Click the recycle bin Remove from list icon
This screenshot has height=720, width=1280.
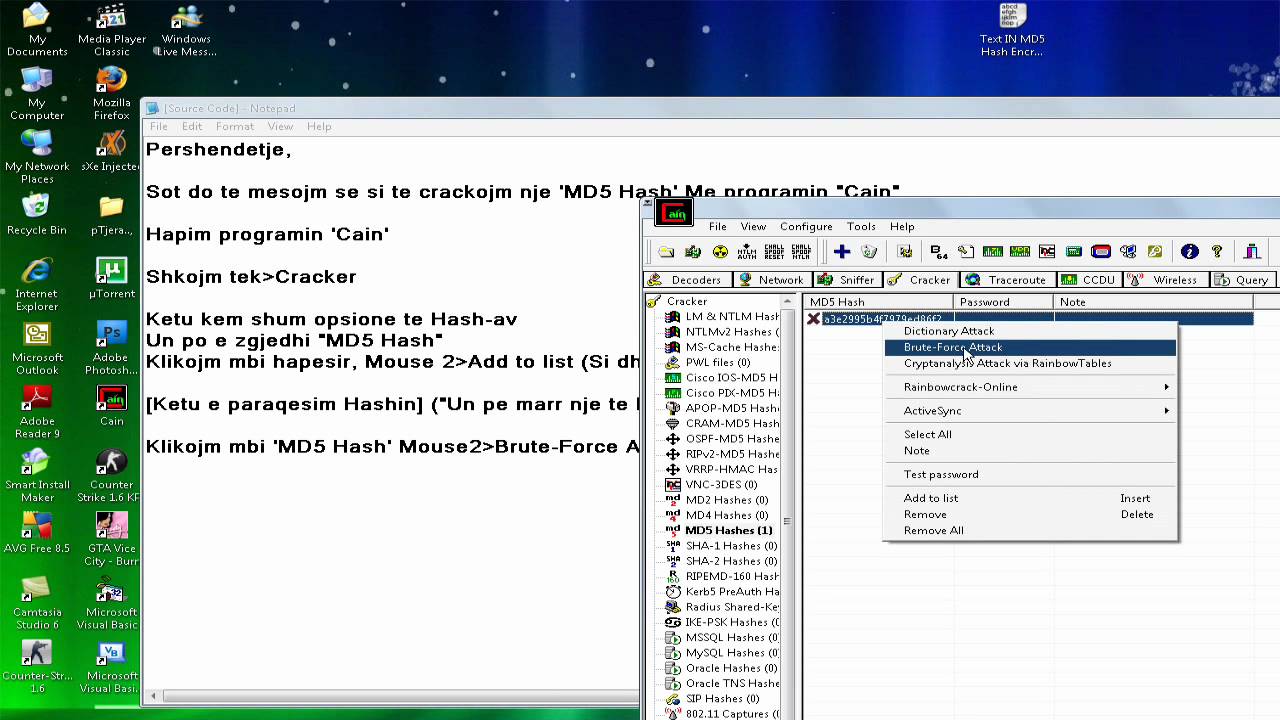869,252
